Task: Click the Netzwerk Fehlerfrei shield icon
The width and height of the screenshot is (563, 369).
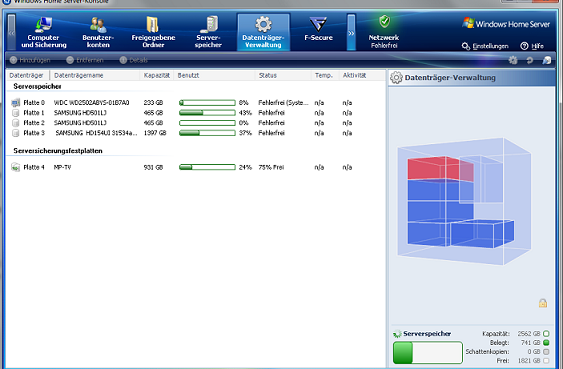Action: point(384,22)
